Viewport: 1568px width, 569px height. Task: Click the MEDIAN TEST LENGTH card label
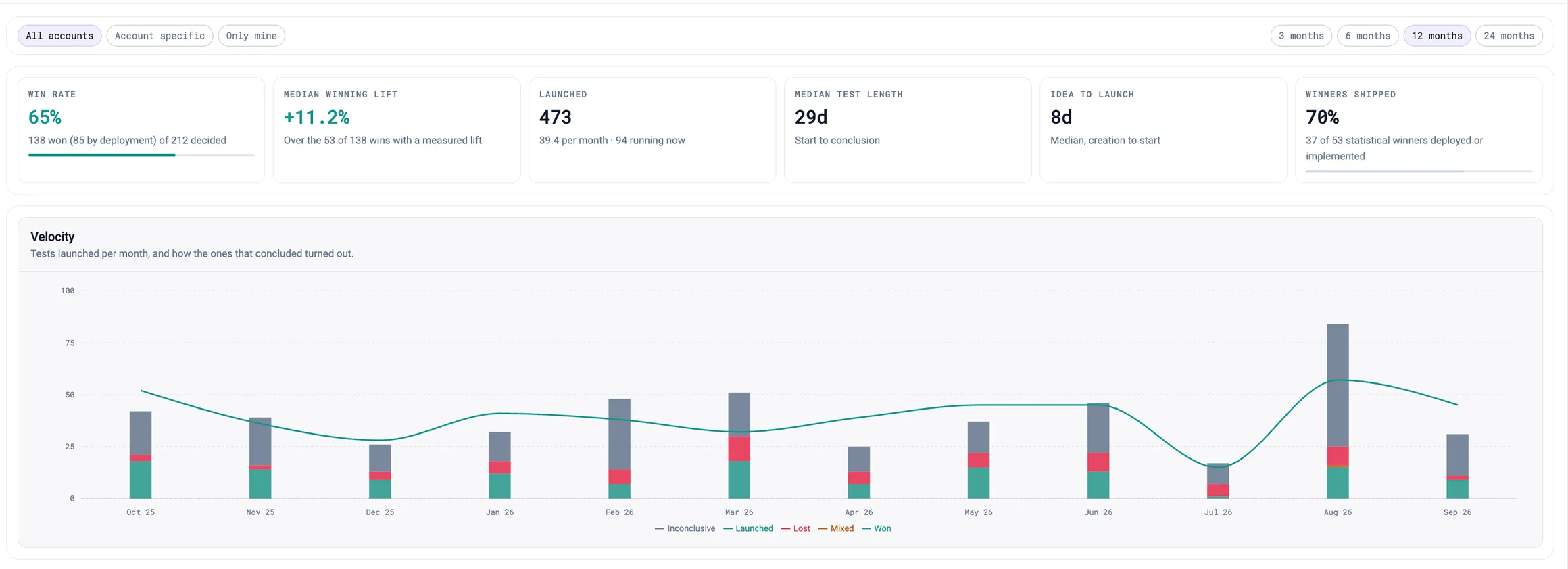tap(849, 95)
